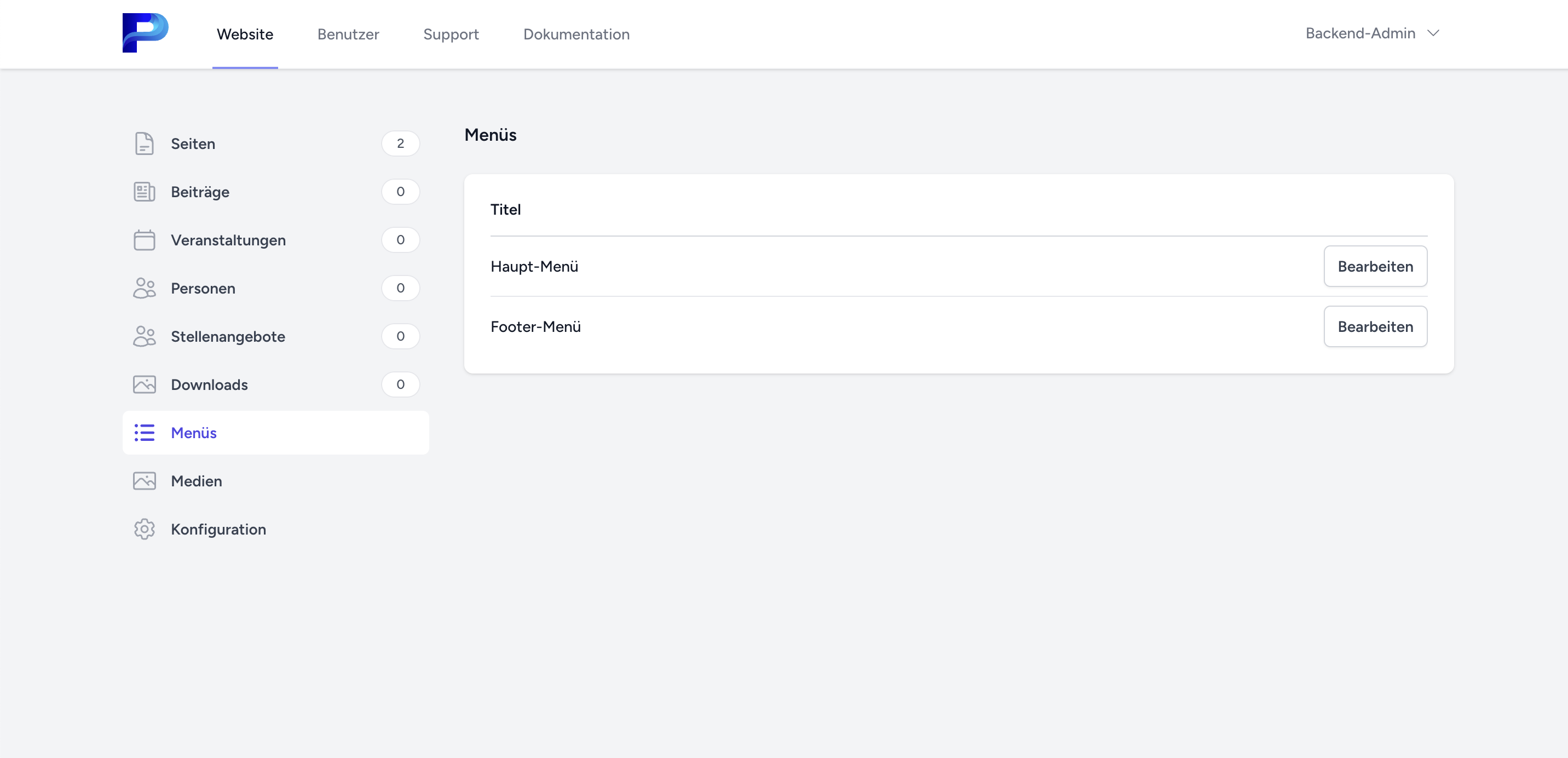Click the Downloads image icon

(x=144, y=384)
